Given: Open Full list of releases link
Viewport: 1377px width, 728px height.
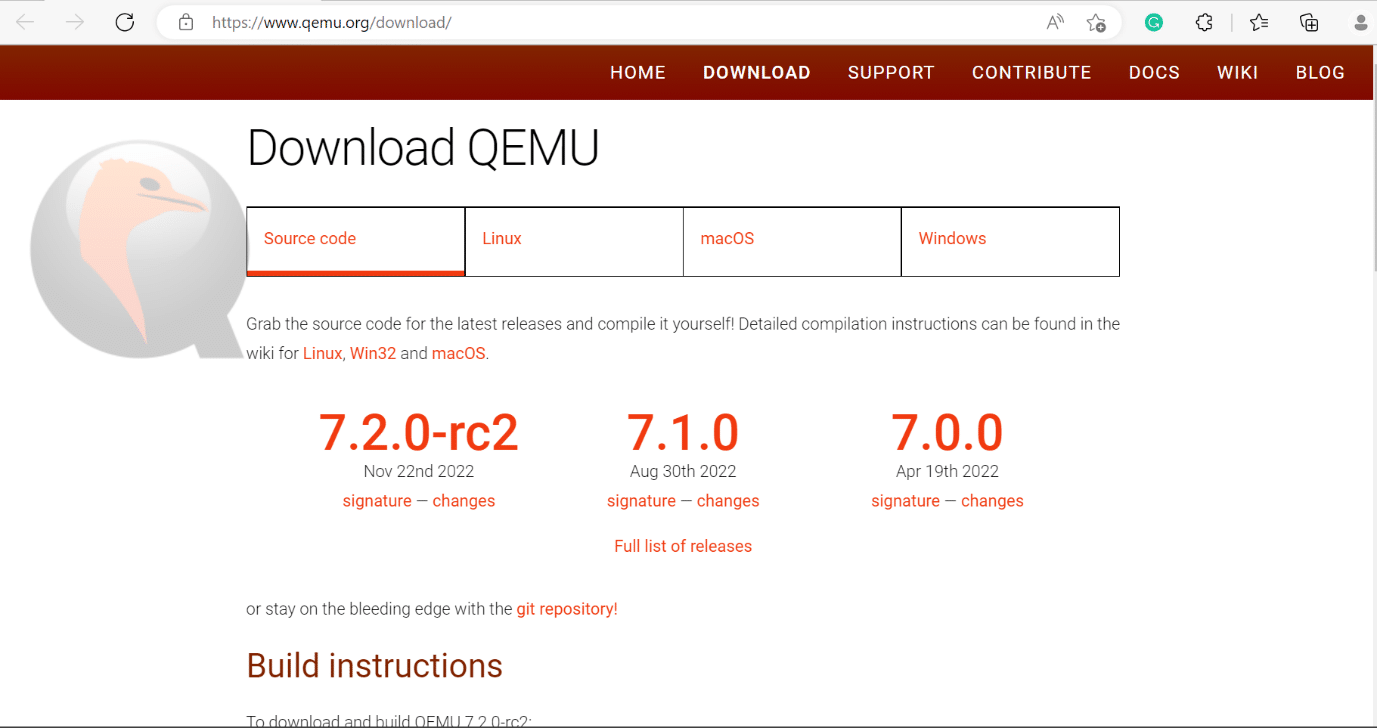Looking at the screenshot, I should click(x=683, y=546).
